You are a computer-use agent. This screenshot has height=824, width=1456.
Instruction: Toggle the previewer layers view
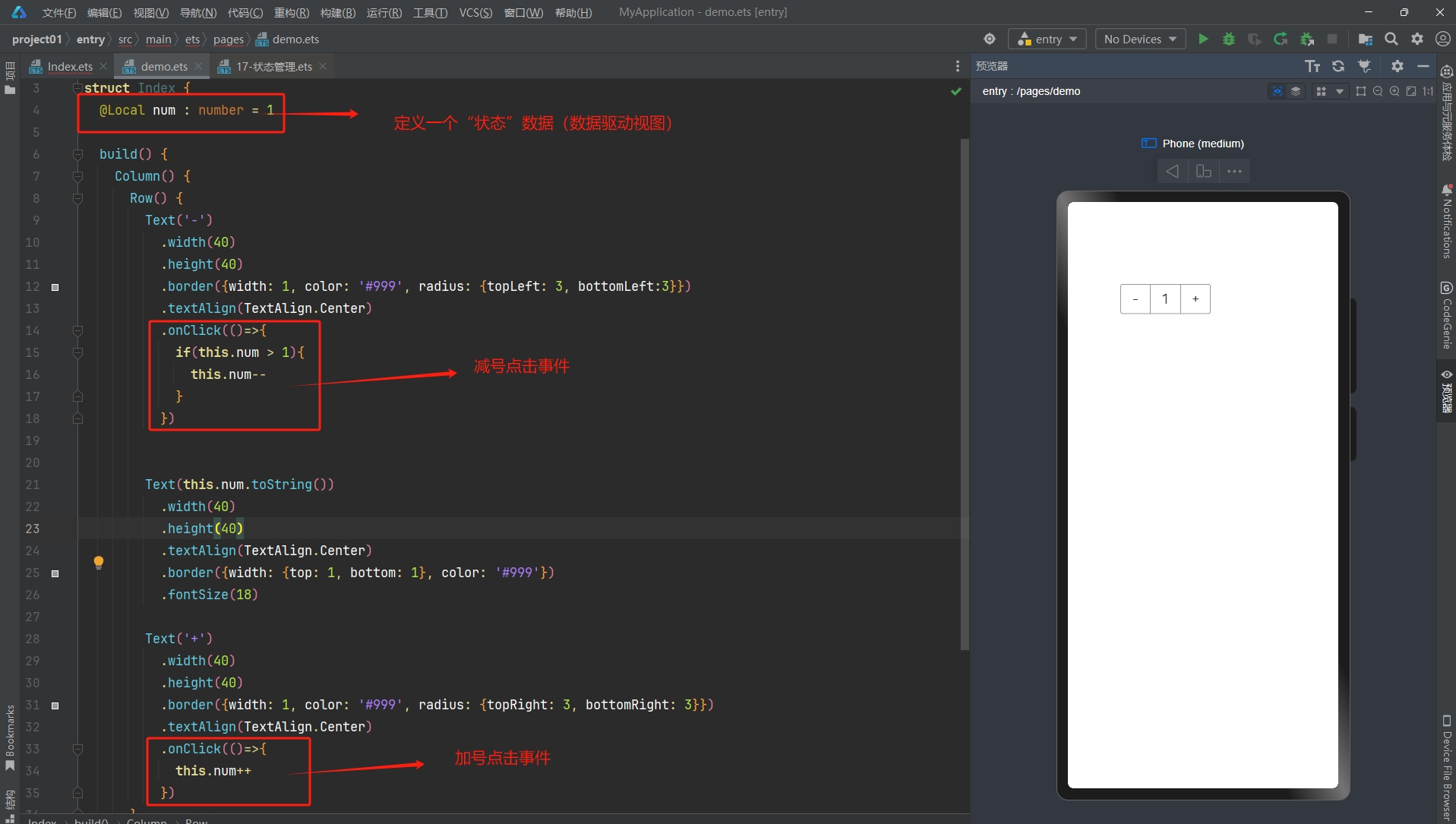point(1296,91)
